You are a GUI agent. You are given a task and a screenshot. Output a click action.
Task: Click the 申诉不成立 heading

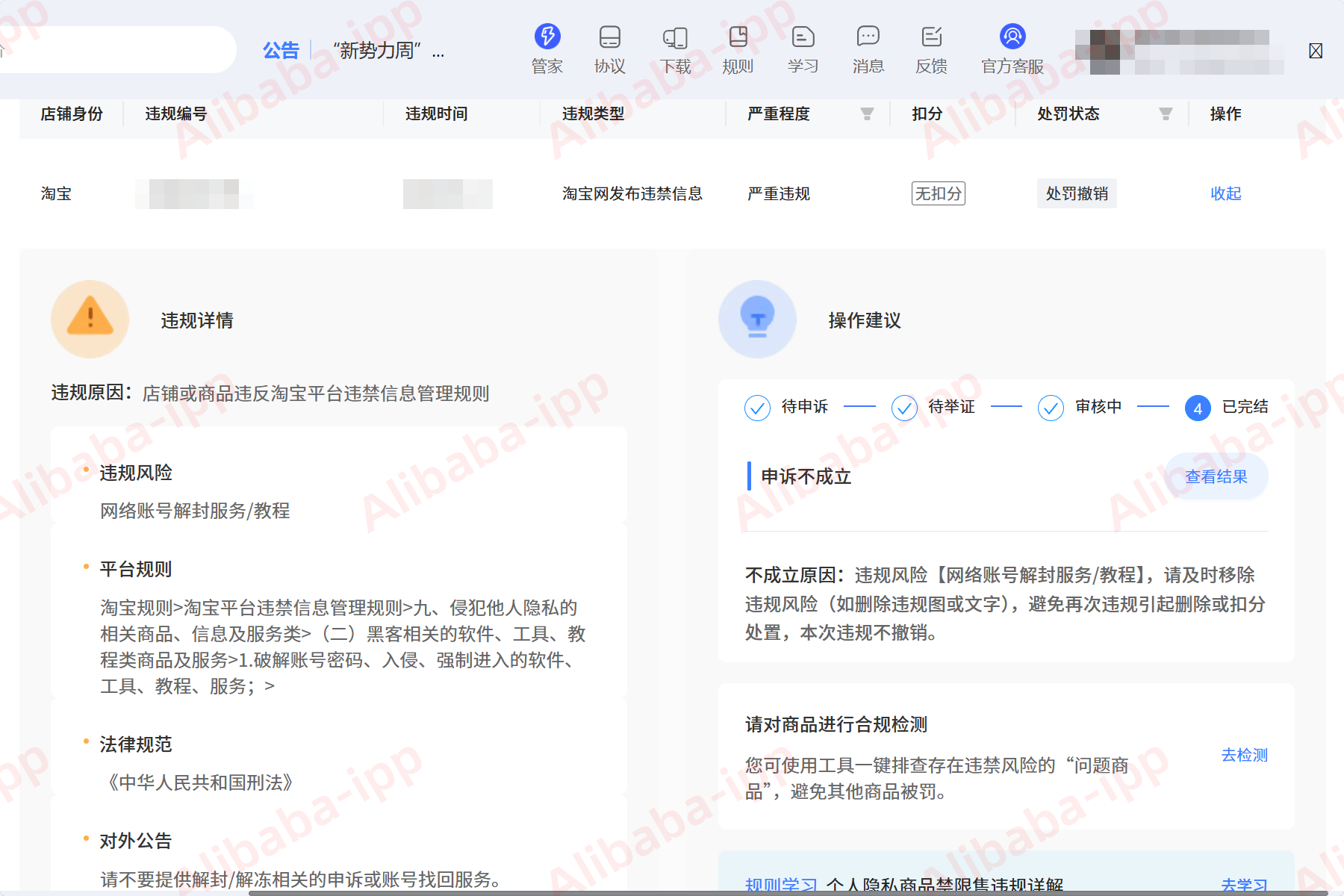click(x=806, y=476)
